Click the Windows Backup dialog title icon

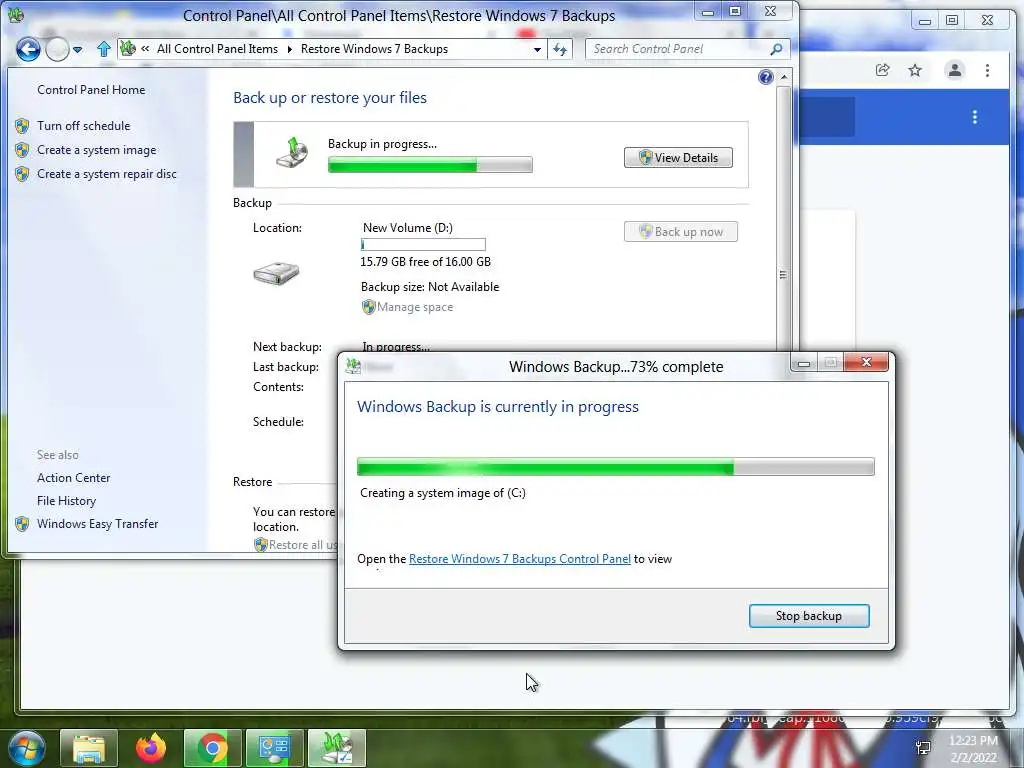point(353,366)
